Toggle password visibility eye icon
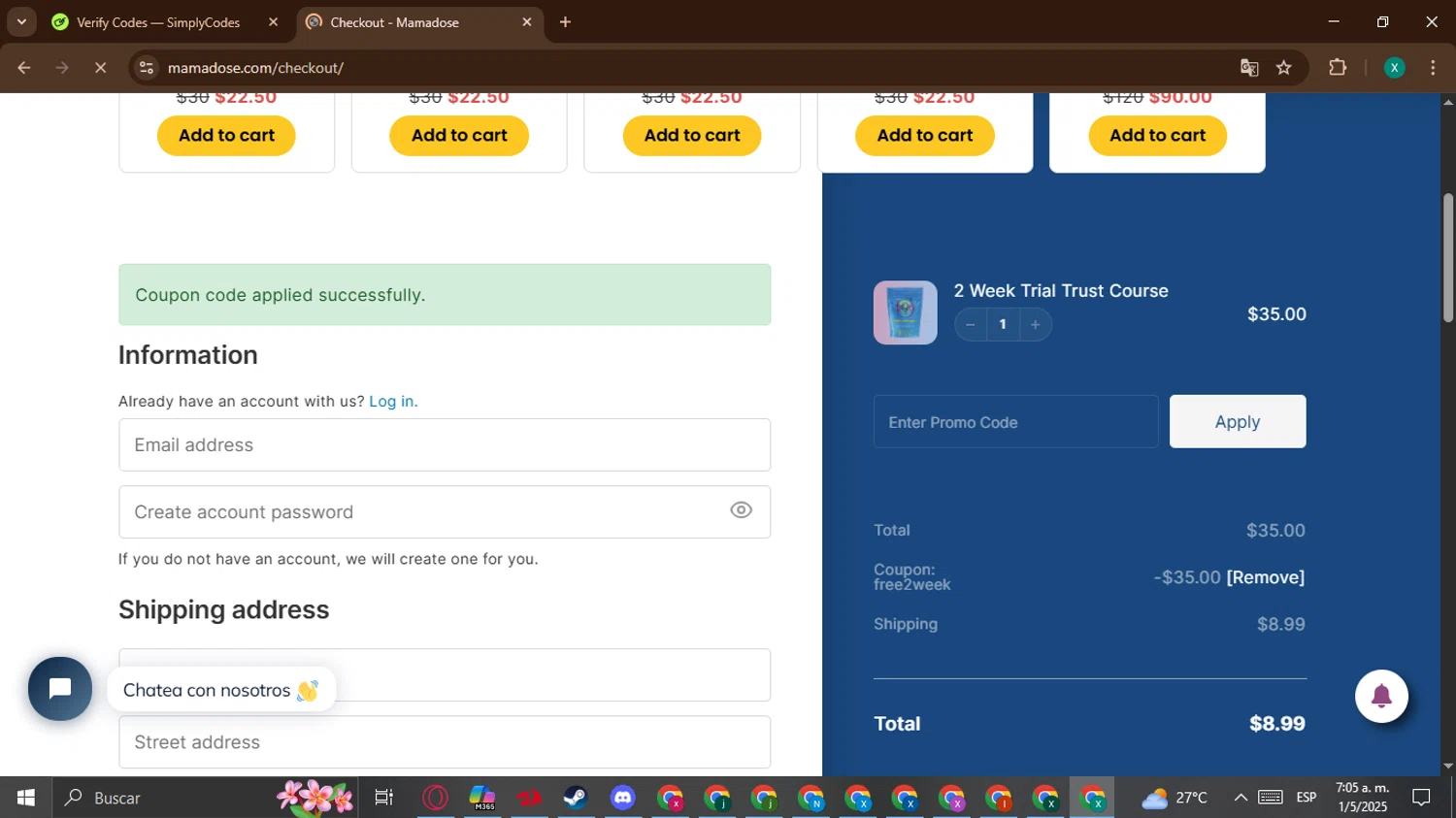This screenshot has height=818, width=1456. pos(741,510)
